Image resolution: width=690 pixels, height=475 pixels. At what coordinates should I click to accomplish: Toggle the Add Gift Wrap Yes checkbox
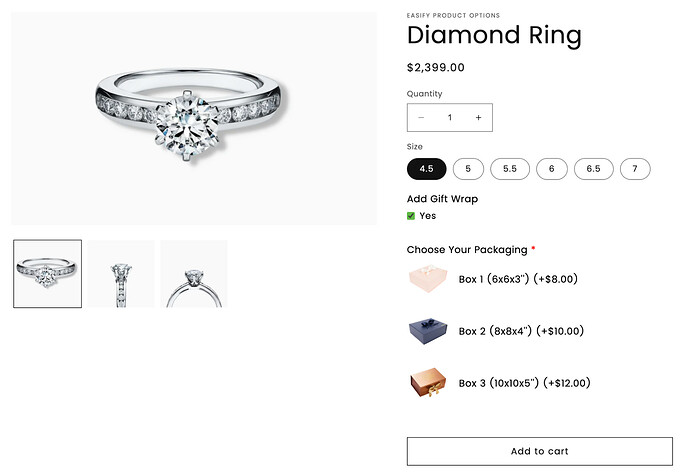[411, 216]
